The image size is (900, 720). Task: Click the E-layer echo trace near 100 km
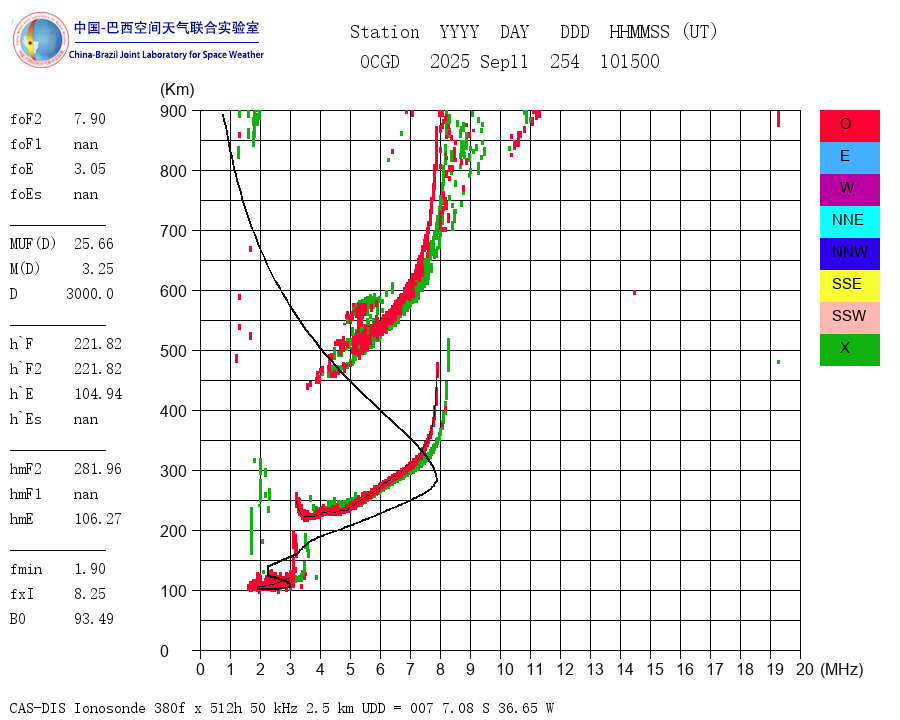(x=273, y=582)
